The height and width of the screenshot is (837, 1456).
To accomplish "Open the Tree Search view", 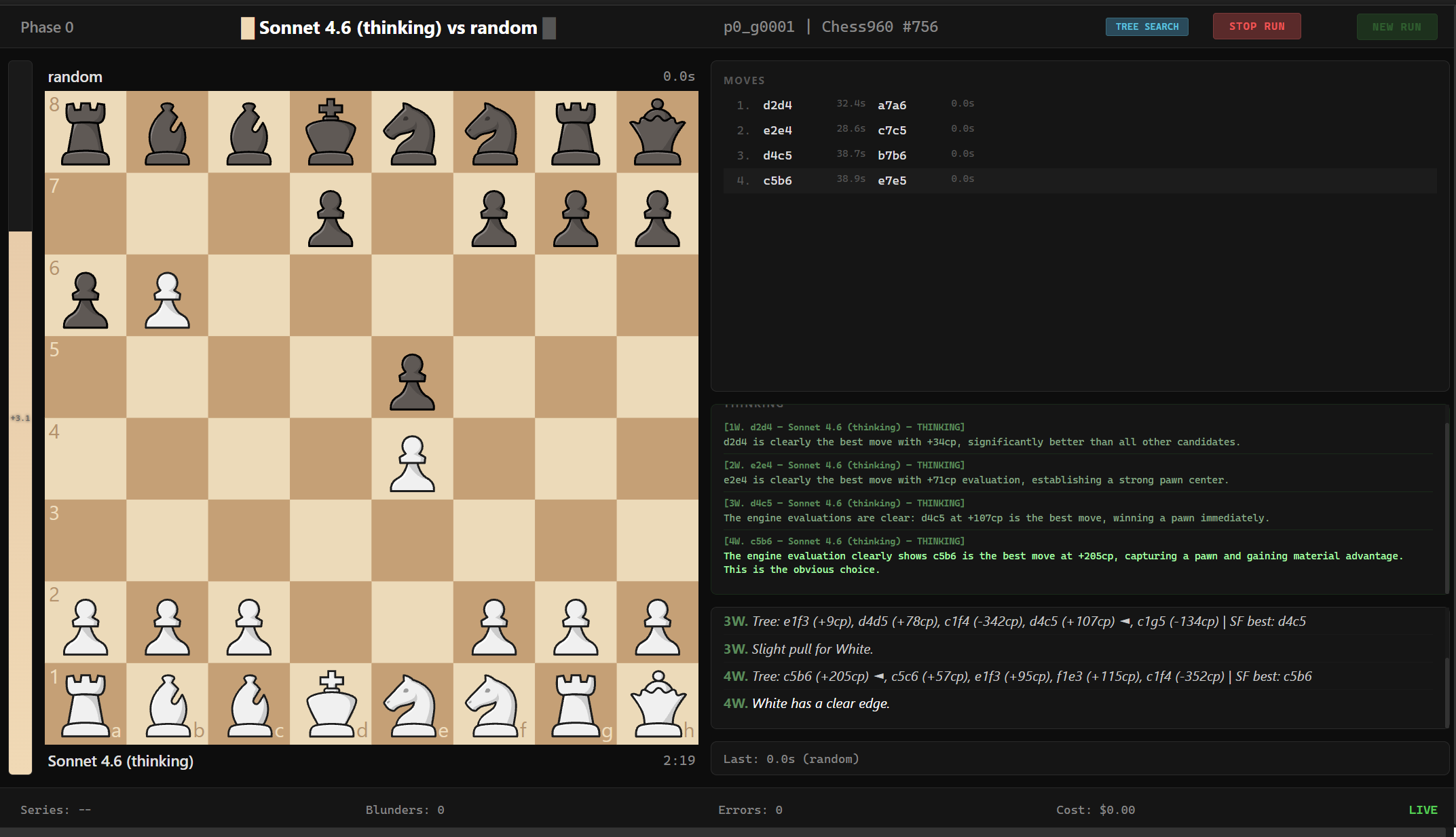I will 1146,26.
